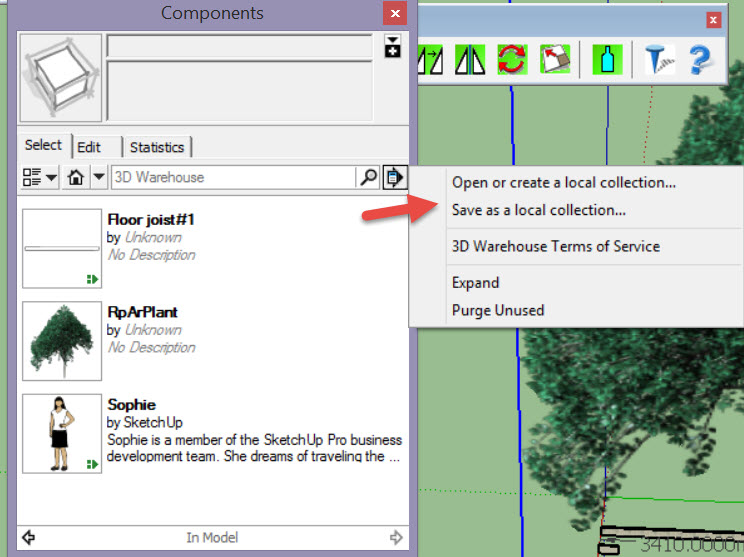The width and height of the screenshot is (744, 557).
Task: Click the red circular arrows refresh icon
Action: click(x=512, y=59)
